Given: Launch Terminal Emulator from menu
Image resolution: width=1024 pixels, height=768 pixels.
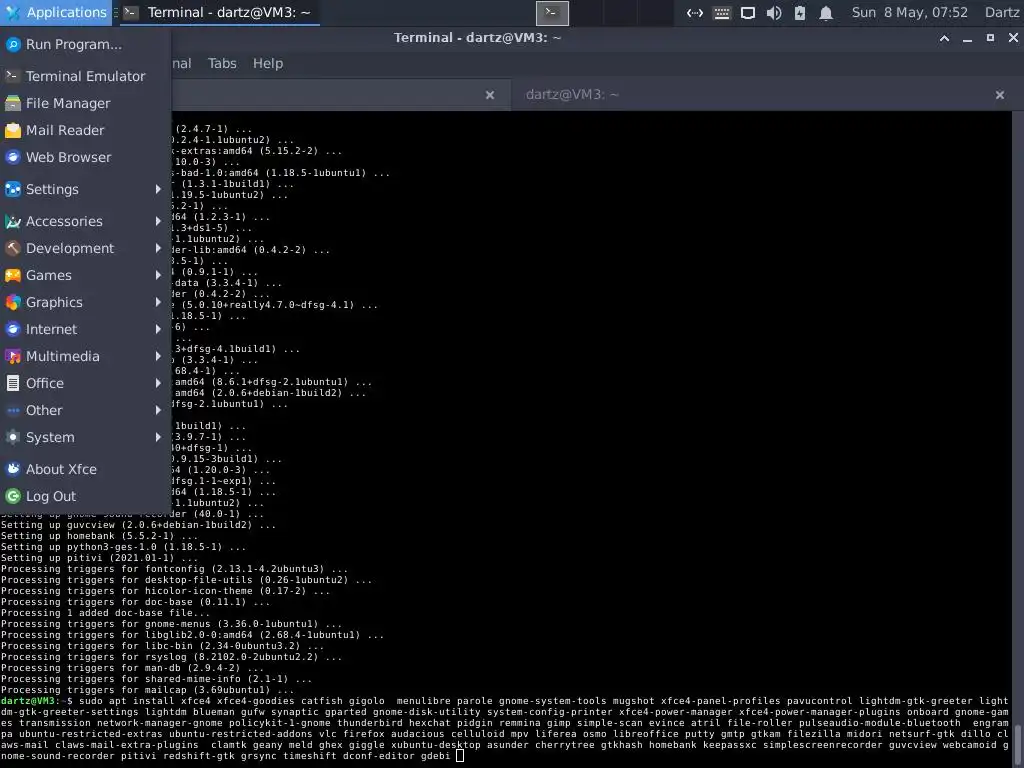Looking at the screenshot, I should point(86,76).
